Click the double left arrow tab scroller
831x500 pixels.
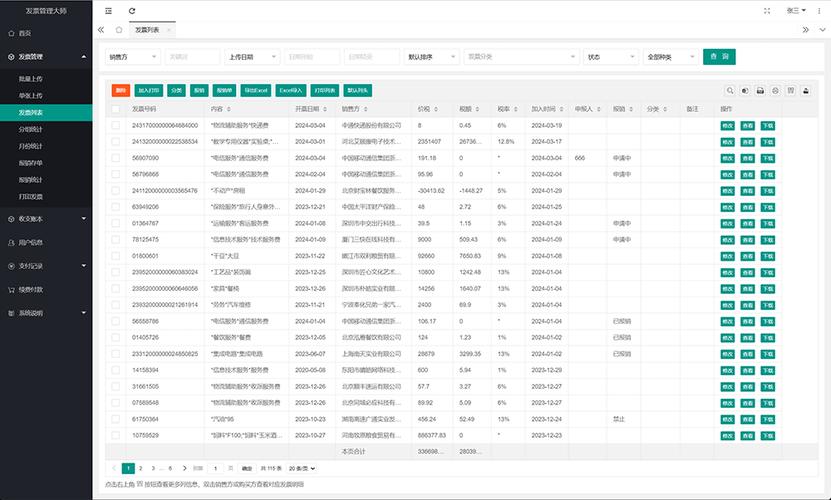101,30
